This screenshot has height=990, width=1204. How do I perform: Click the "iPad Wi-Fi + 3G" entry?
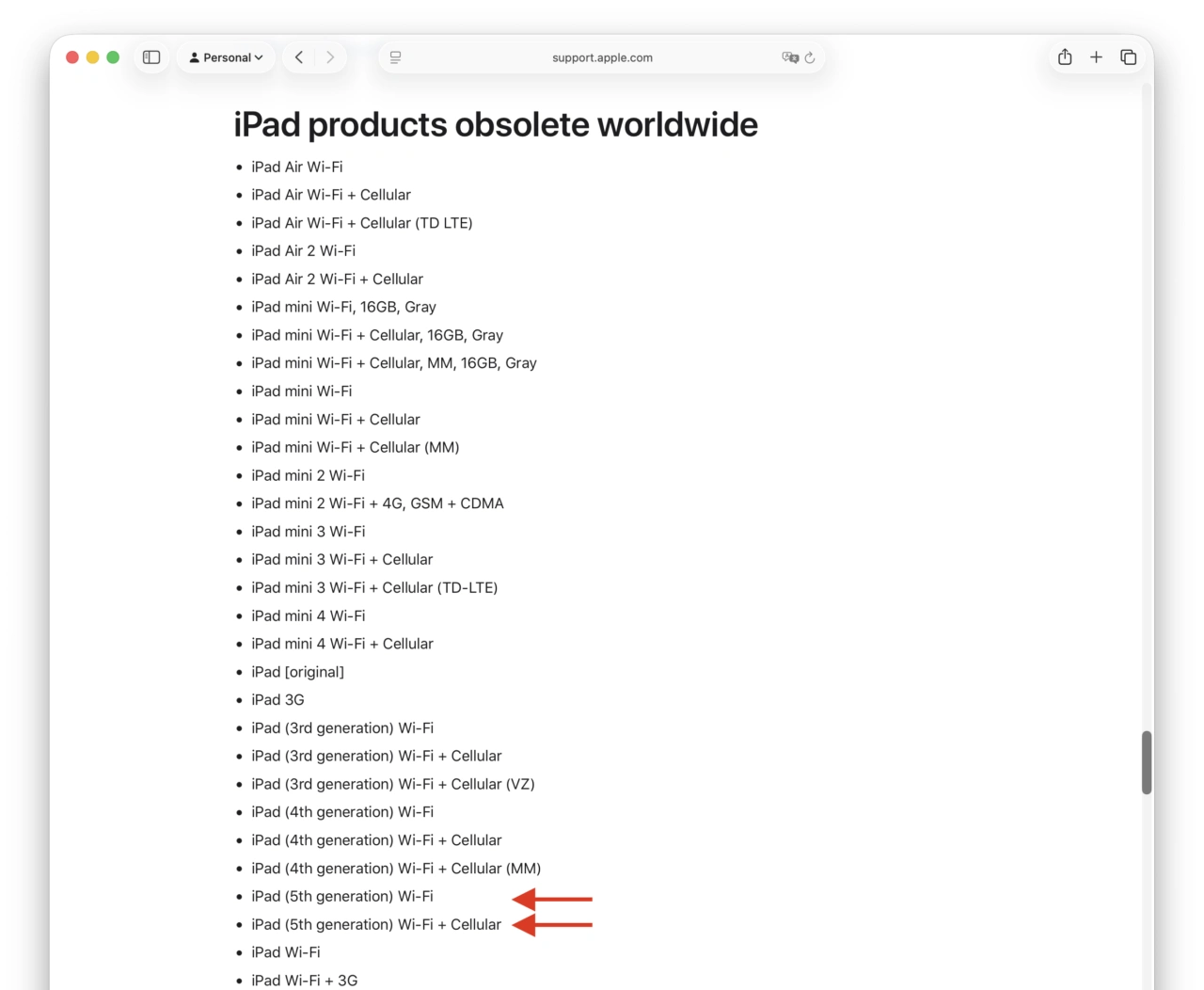pyautogui.click(x=305, y=981)
